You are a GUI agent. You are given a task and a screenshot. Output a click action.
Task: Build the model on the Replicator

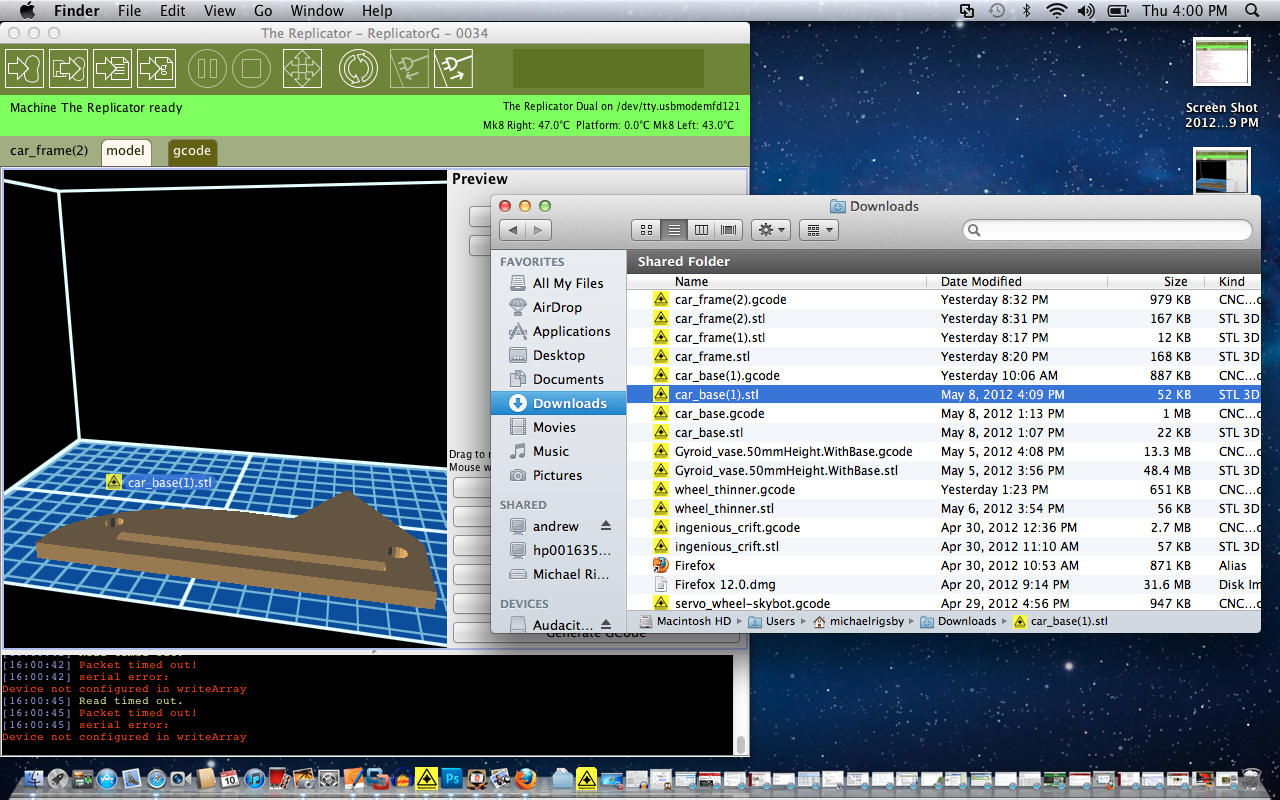coord(24,68)
